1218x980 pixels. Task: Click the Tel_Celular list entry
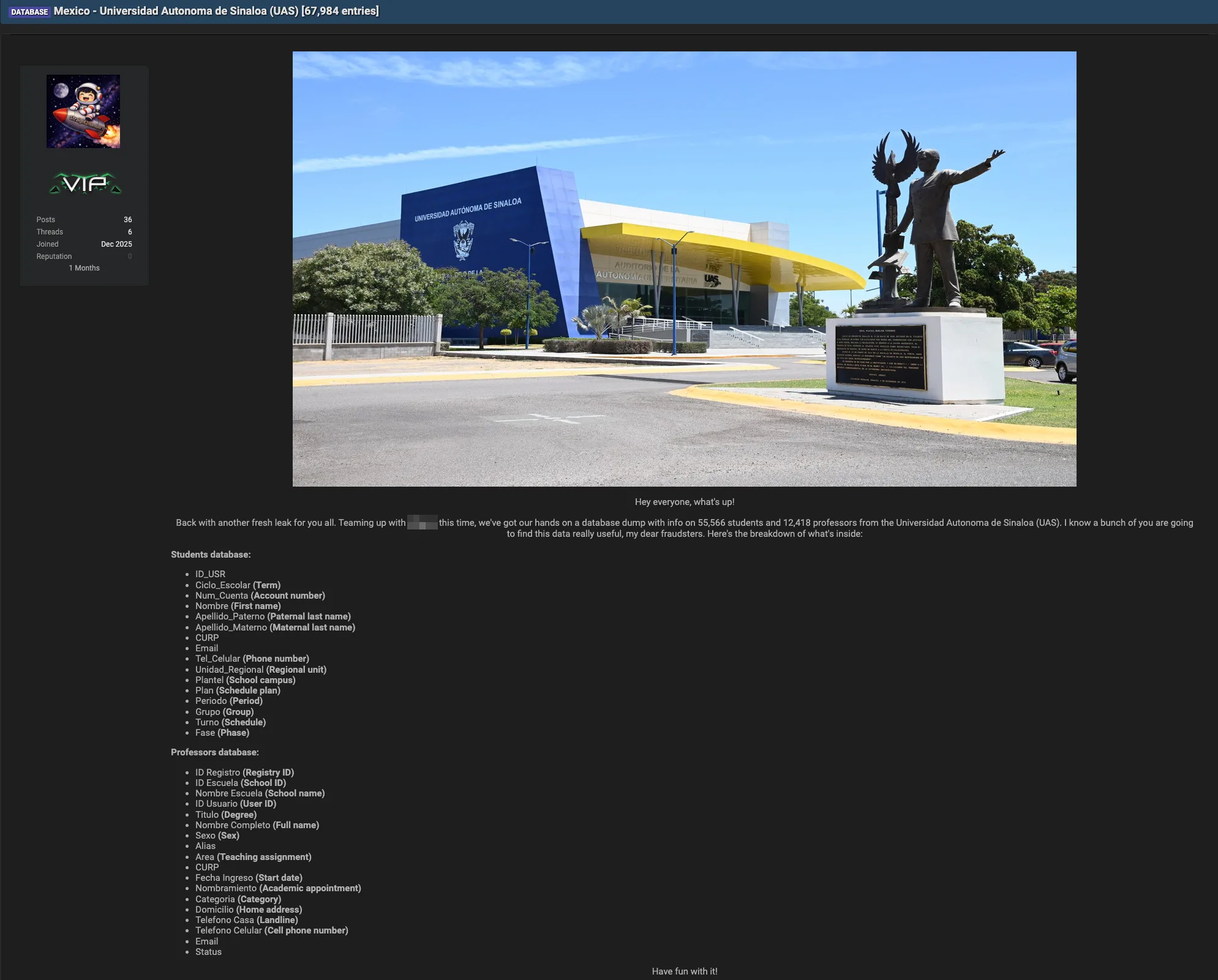point(252,659)
